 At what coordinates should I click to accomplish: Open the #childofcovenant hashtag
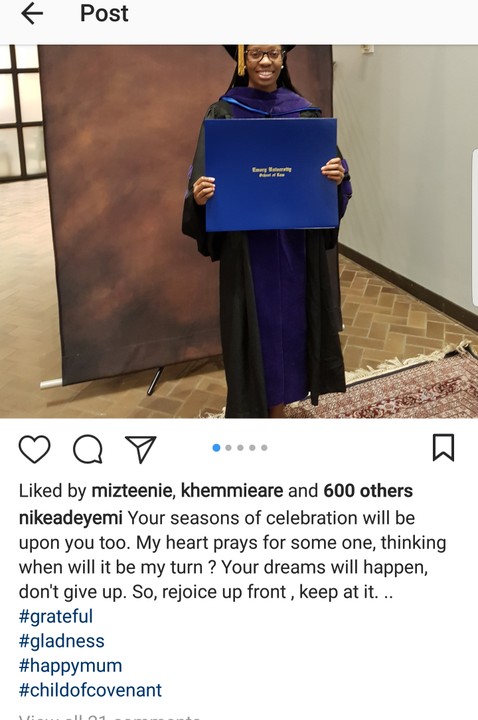point(90,690)
